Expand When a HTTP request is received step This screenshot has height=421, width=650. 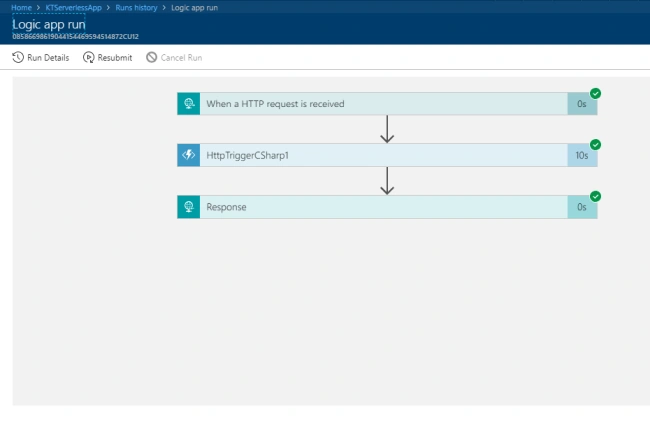coord(387,104)
